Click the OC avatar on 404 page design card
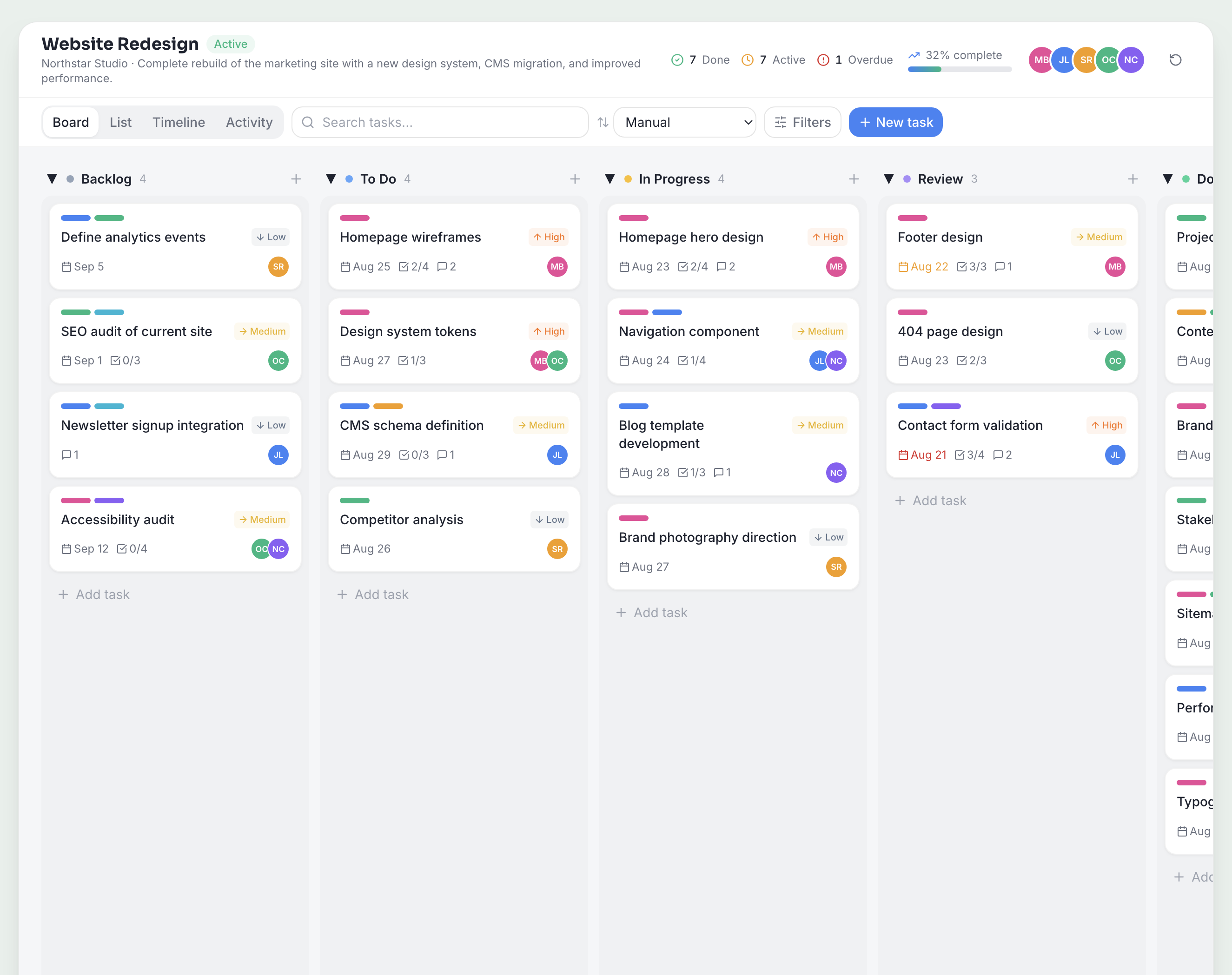 1115,361
